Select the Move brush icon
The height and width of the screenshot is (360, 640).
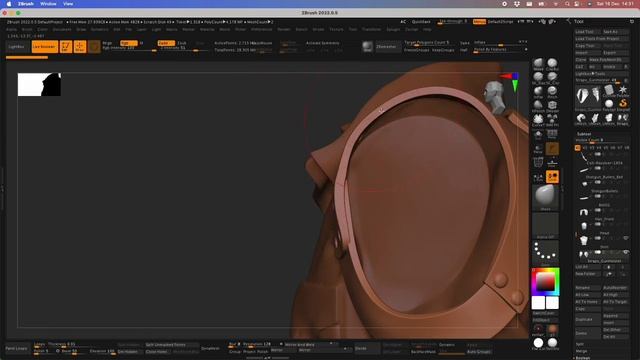point(538,64)
